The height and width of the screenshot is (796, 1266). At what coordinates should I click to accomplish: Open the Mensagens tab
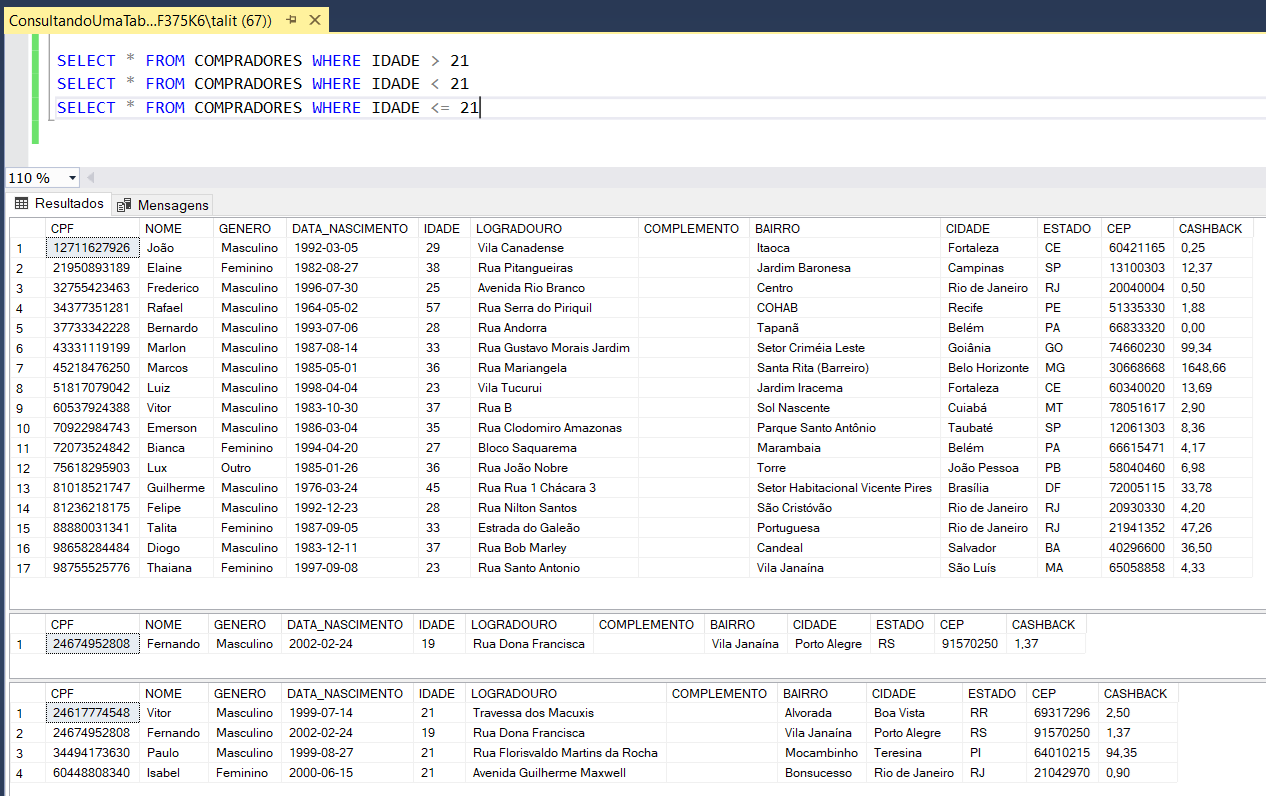163,205
